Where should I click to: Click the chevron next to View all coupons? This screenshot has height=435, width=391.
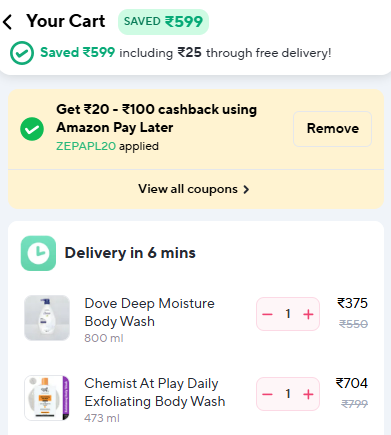pyautogui.click(x=246, y=190)
